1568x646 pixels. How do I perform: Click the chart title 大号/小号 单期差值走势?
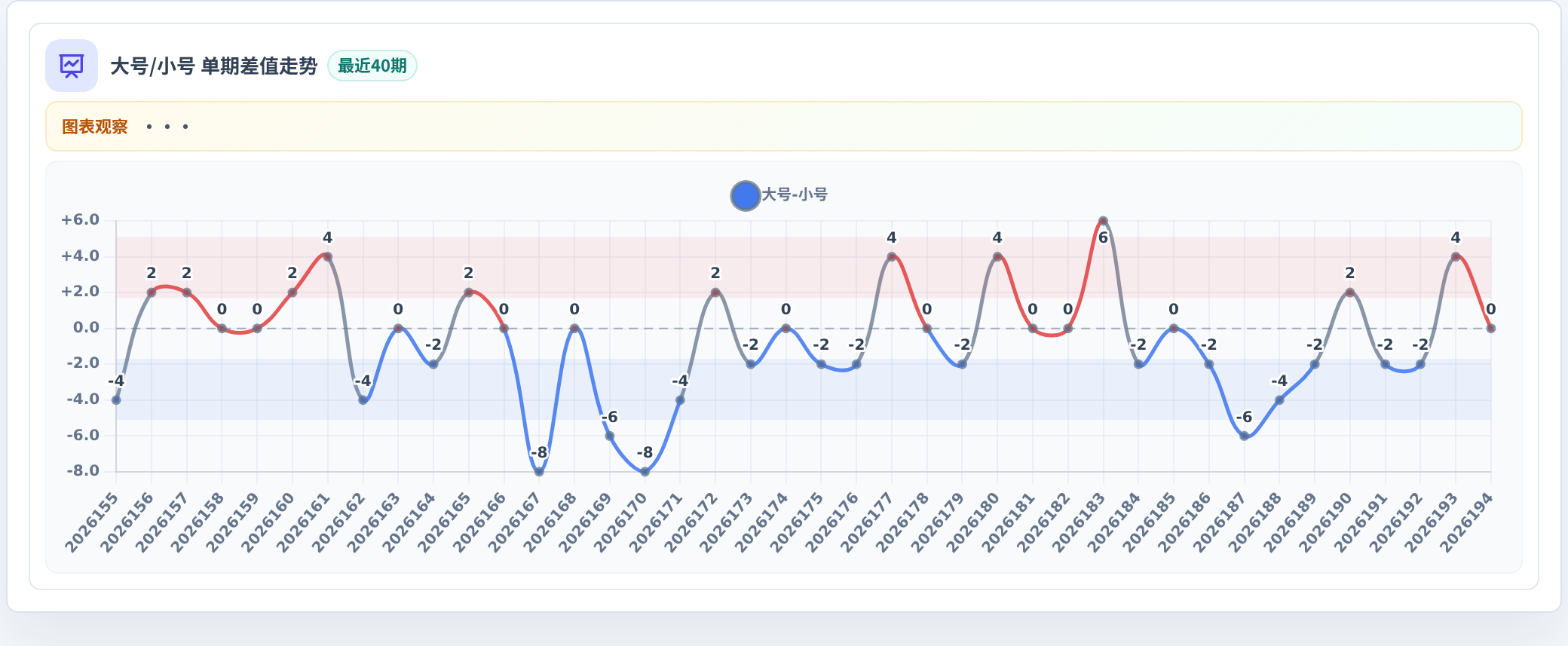(214, 66)
